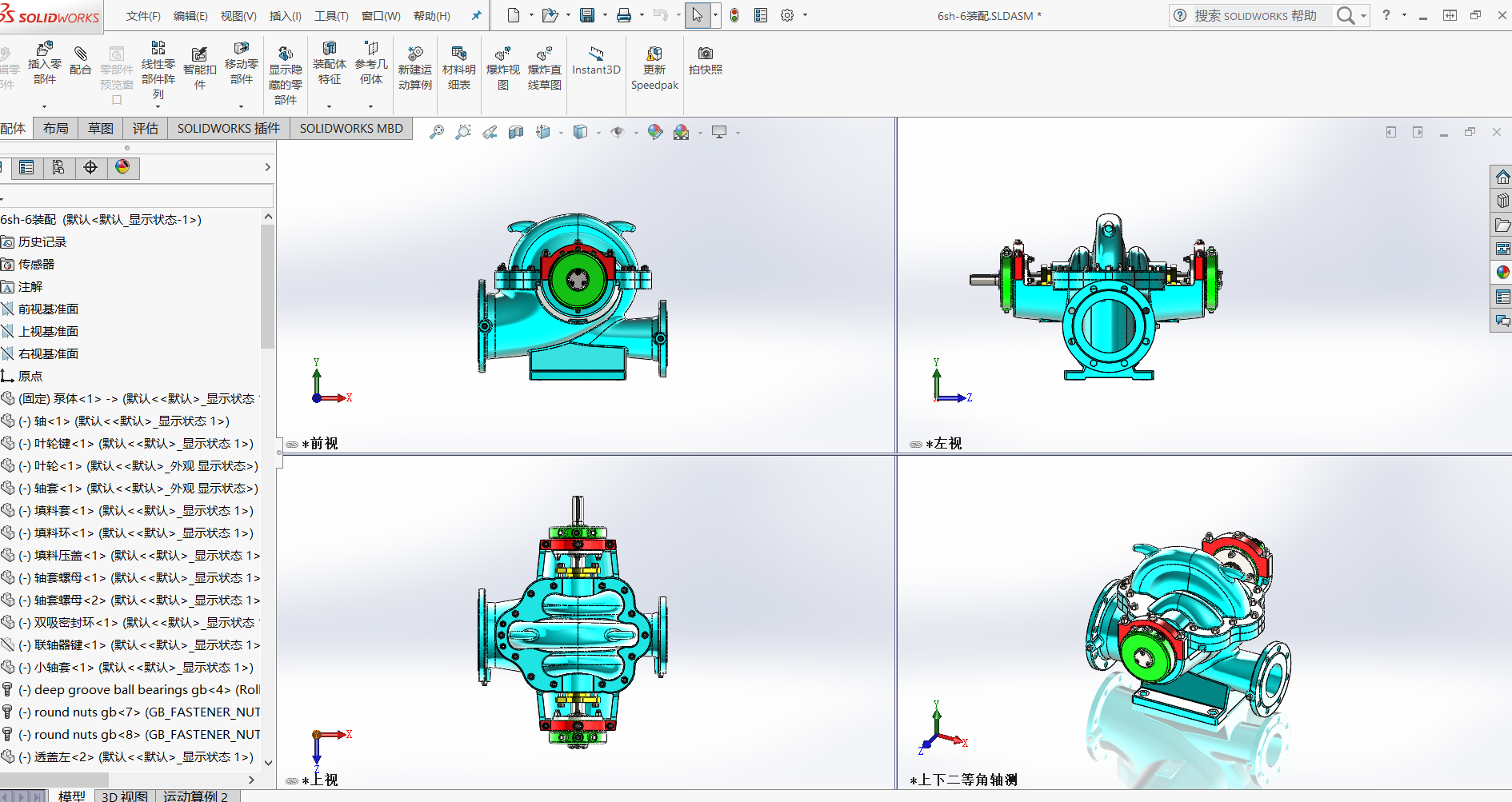Click 插入零部件 (Insert Components) tool
The image size is (1512, 802).
45,63
